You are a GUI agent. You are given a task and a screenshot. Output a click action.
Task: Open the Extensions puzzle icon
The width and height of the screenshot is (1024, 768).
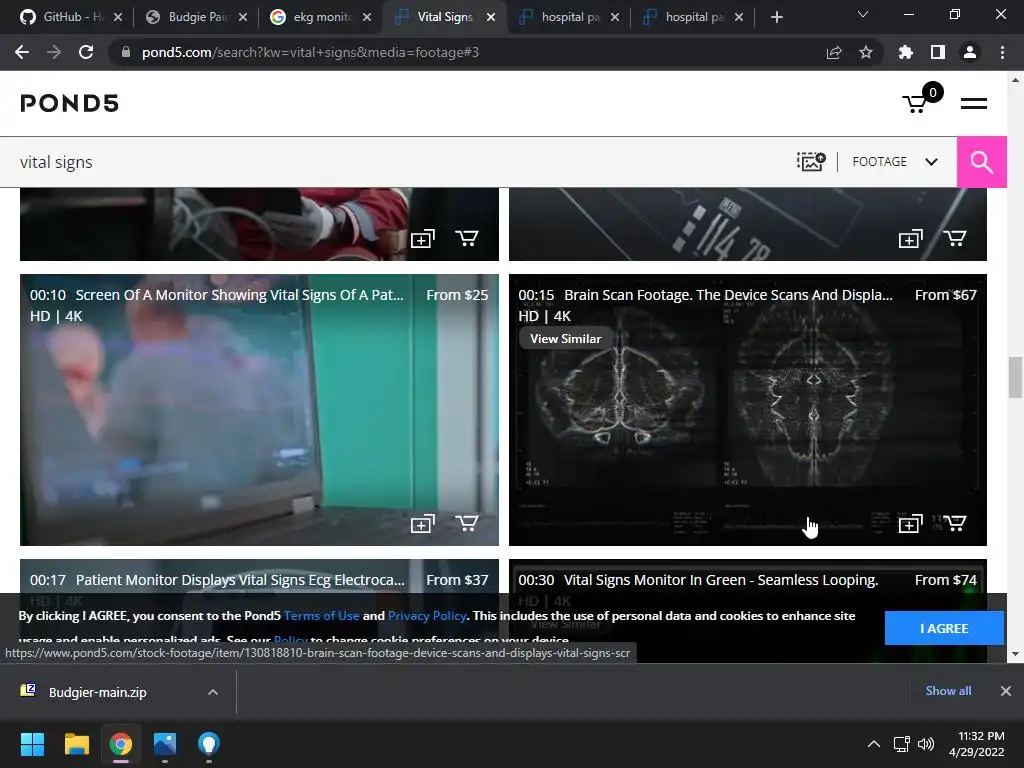point(906,52)
